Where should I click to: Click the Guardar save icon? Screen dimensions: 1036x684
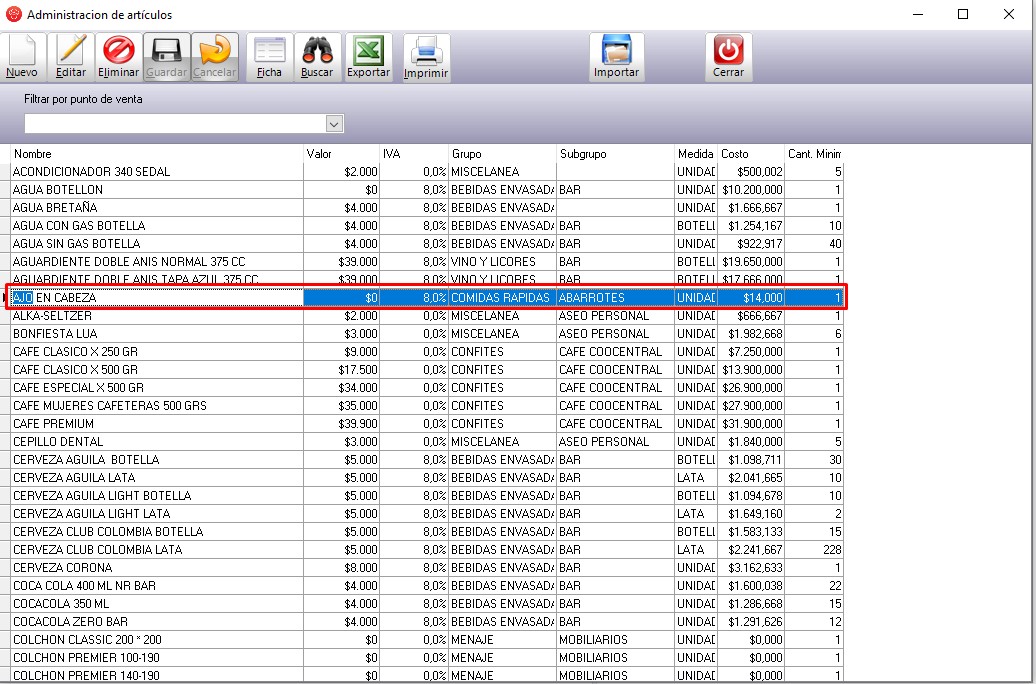[x=166, y=57]
